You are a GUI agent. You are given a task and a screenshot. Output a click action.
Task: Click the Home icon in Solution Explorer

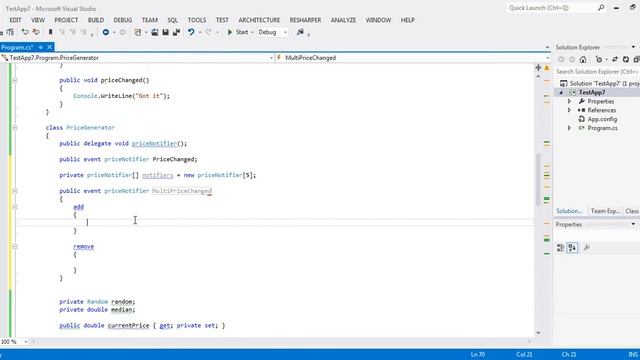(583, 60)
